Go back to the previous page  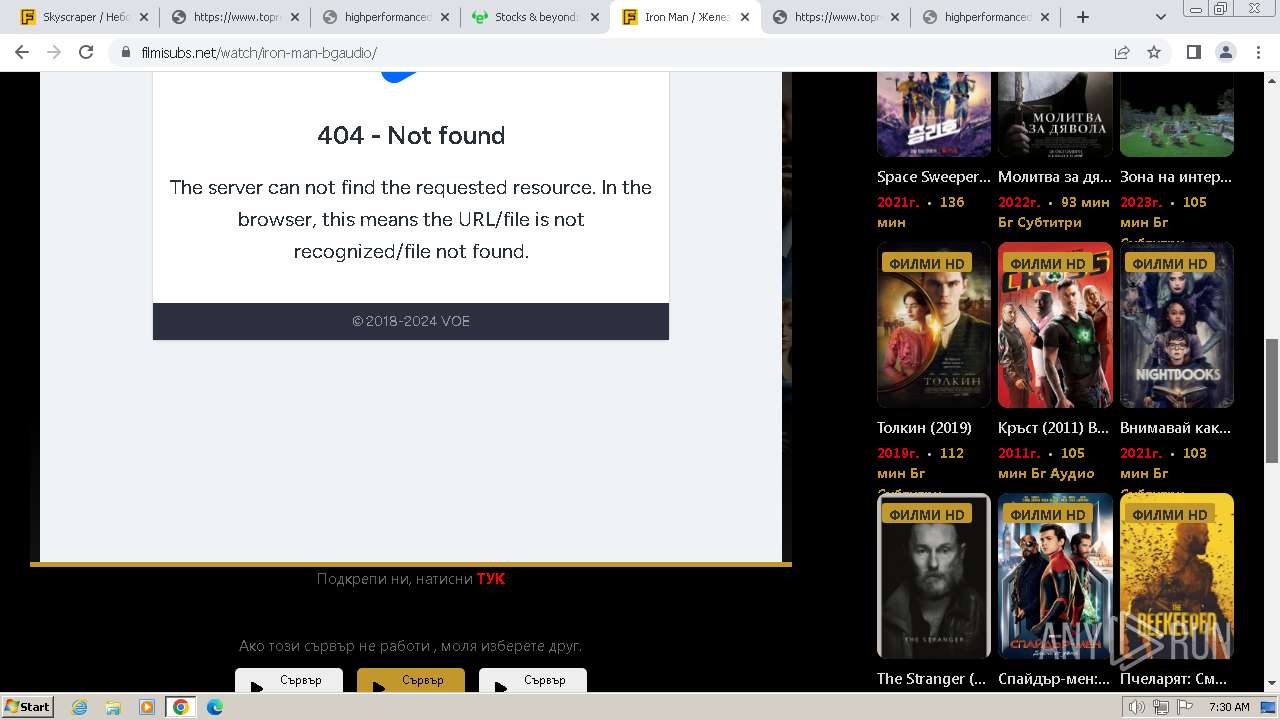click(x=22, y=52)
